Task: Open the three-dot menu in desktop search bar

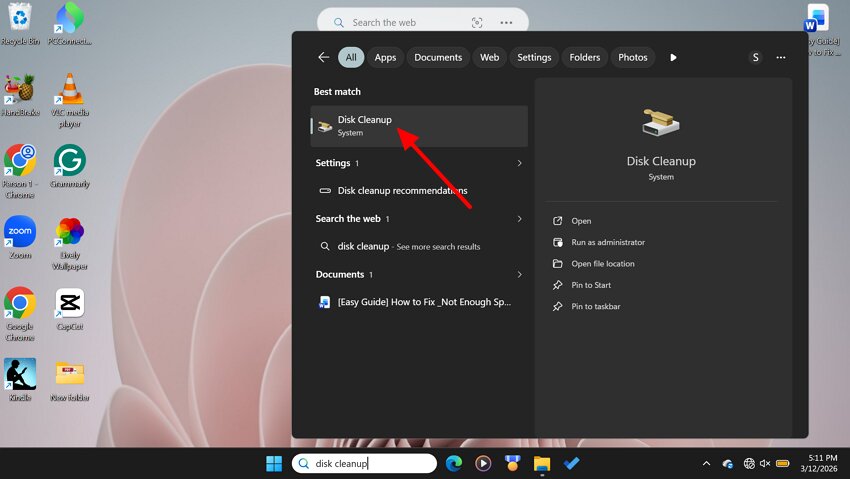Action: point(506,23)
